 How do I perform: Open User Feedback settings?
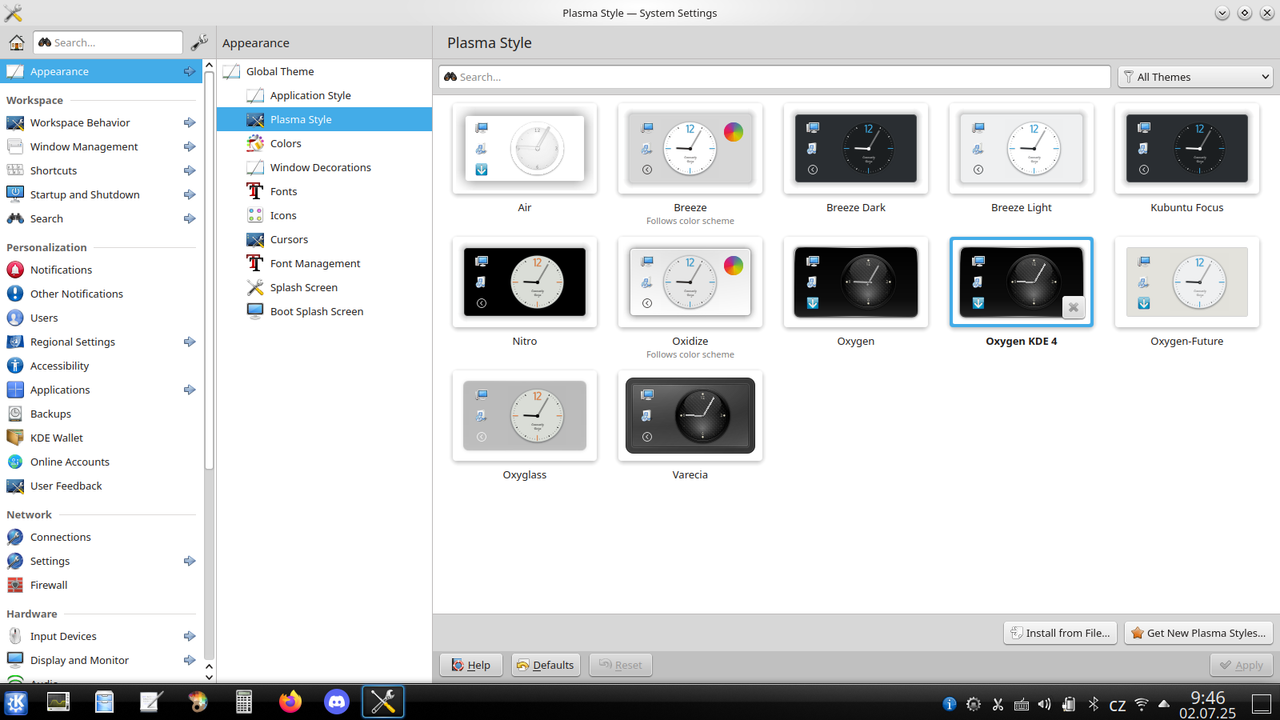pyautogui.click(x=101, y=486)
